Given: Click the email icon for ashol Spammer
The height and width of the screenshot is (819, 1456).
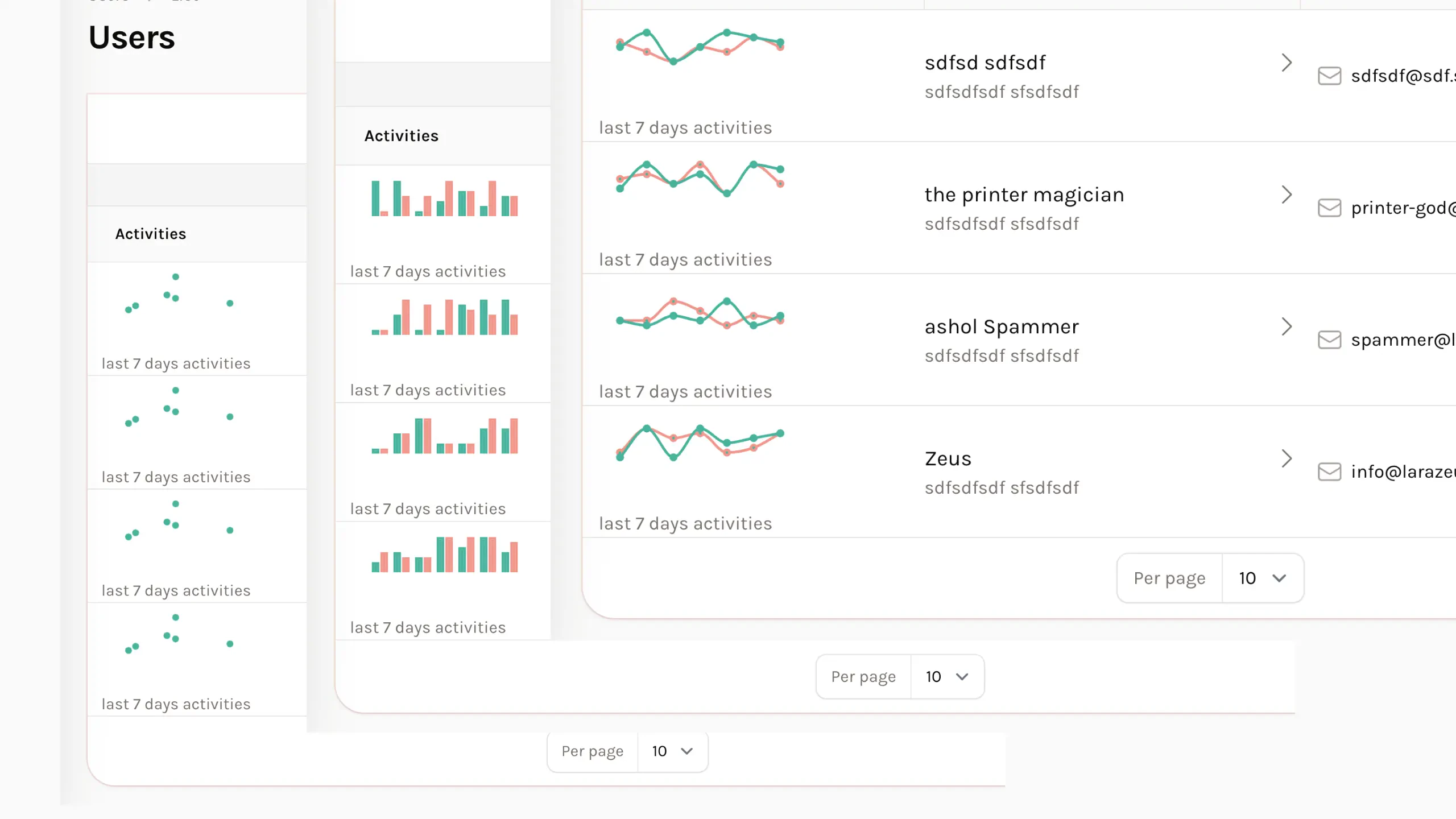Looking at the screenshot, I should click(x=1330, y=339).
